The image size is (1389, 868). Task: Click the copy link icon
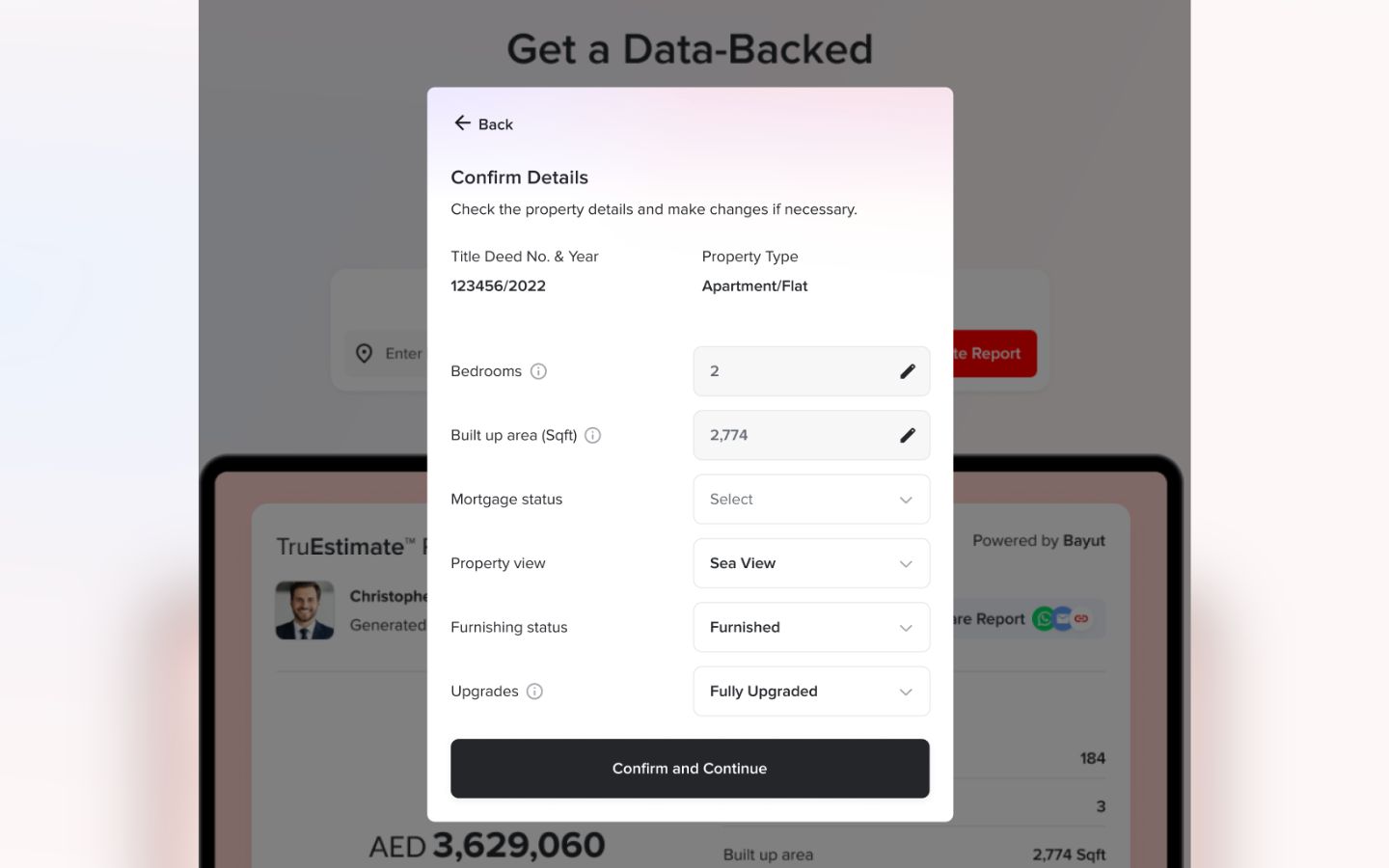[x=1081, y=618]
